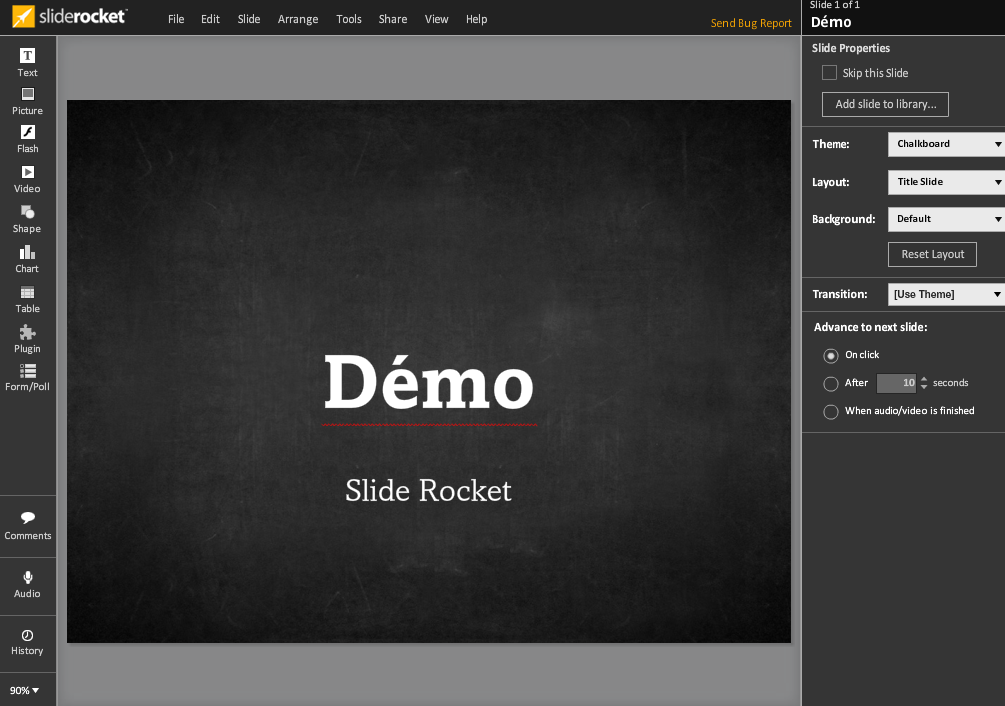The height and width of the screenshot is (706, 1005).
Task: Open the Theme dropdown showing Chalkboard
Action: pos(946,144)
